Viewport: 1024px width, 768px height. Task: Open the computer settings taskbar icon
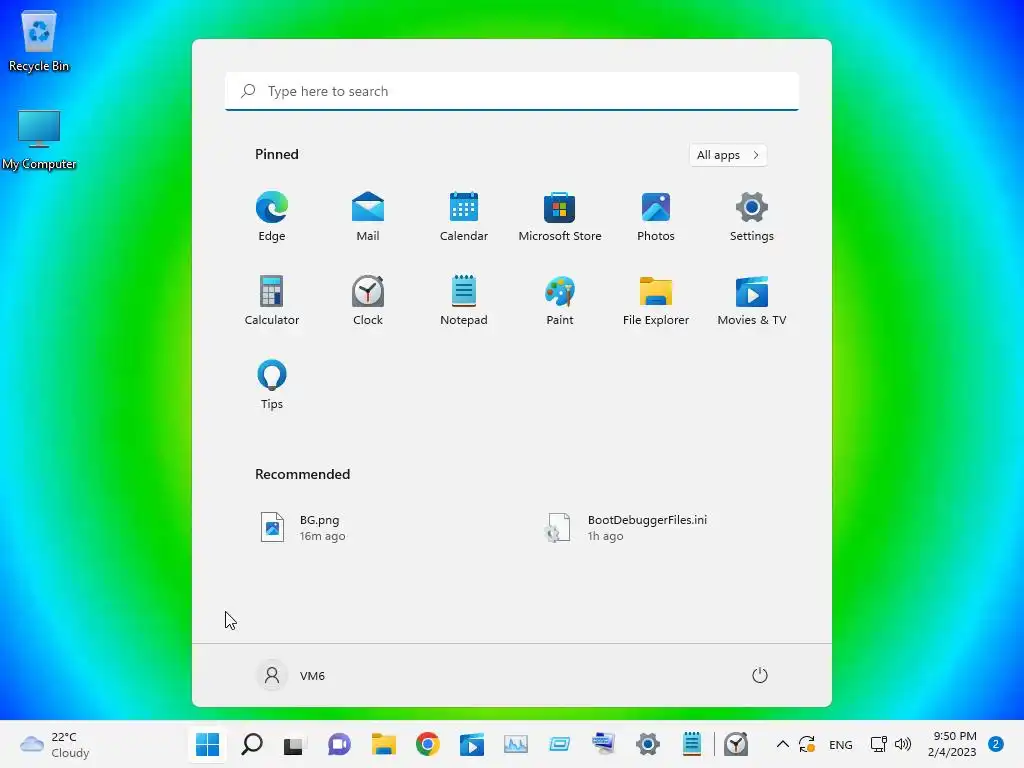click(604, 744)
